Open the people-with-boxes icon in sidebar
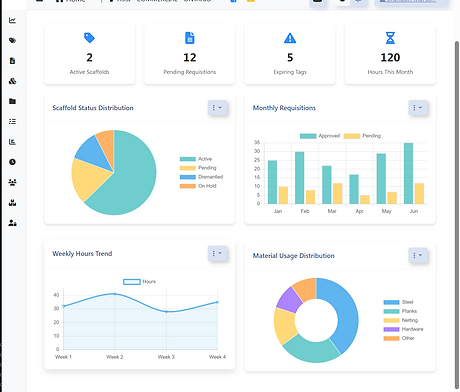Screen dimensions: 460x392 [x=12, y=203]
